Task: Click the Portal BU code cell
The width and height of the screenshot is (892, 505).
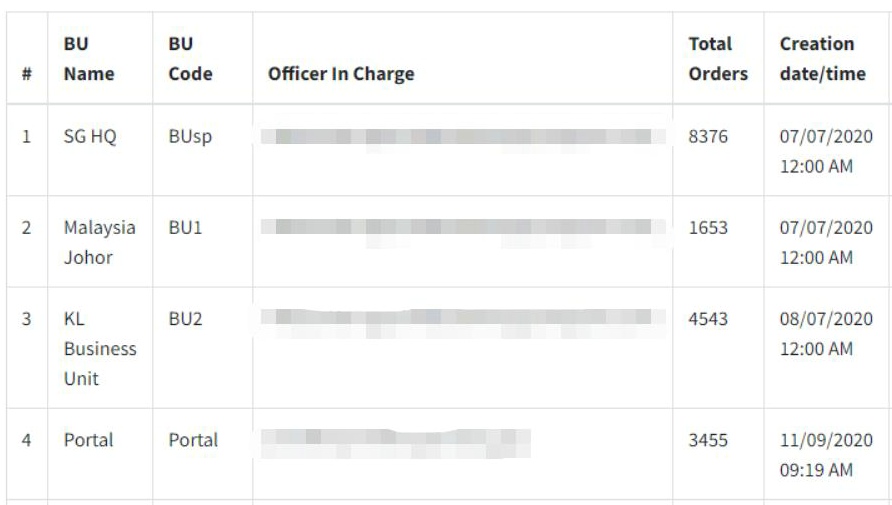Action: pos(193,440)
